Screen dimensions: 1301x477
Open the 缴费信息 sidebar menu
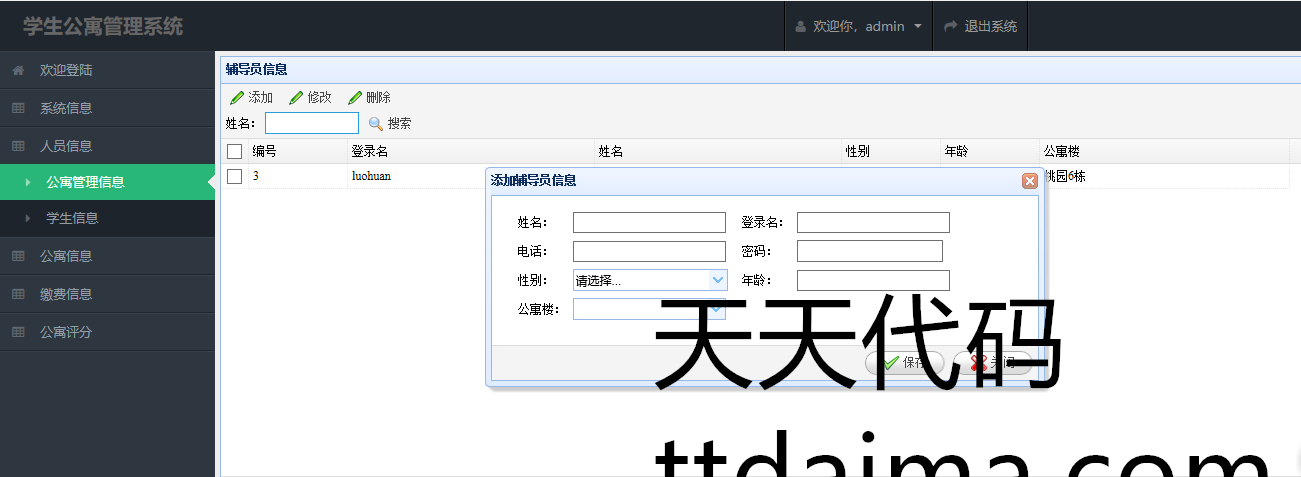click(66, 294)
